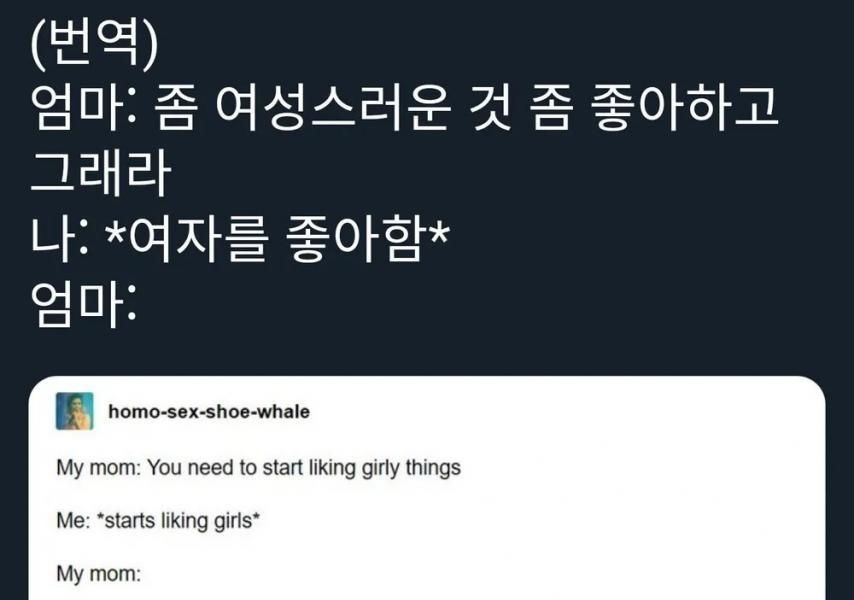Open the homo-sex-shoe-whale username link
This screenshot has height=600, width=854.
208,411
